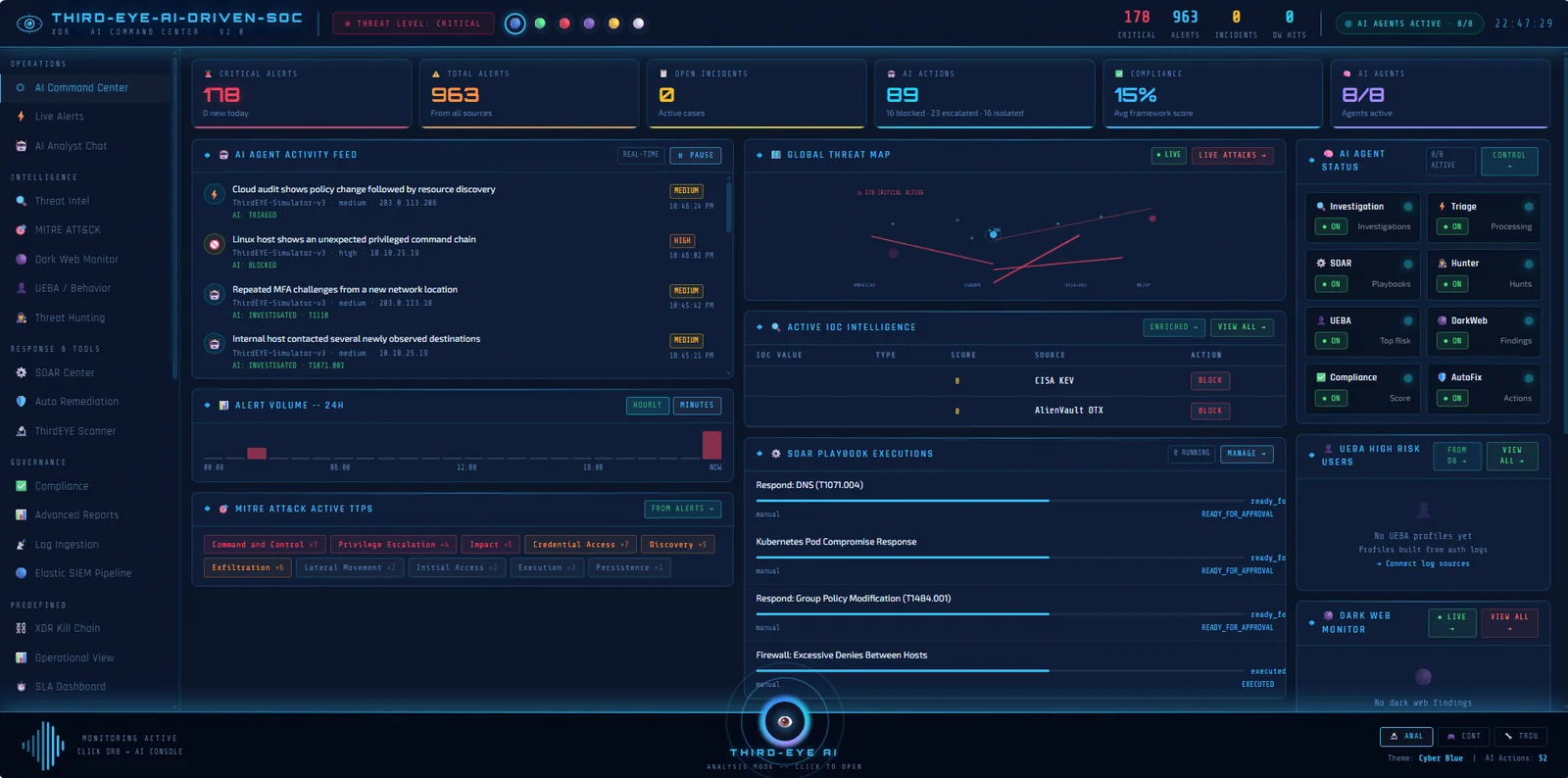Open Dark Web Monitor in sidebar
The image size is (1568, 778).
tap(76, 260)
